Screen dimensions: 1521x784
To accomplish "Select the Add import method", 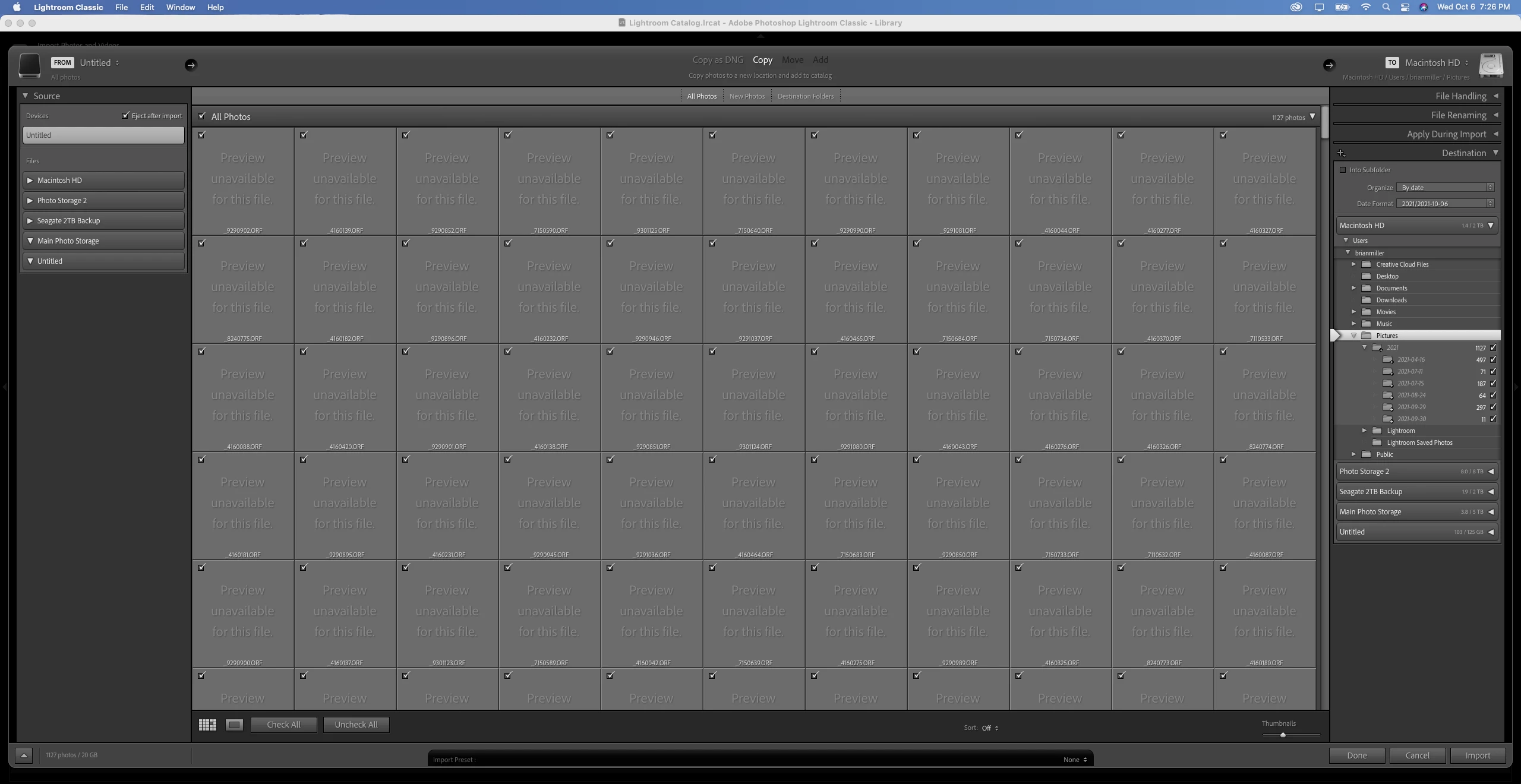I will coord(820,60).
